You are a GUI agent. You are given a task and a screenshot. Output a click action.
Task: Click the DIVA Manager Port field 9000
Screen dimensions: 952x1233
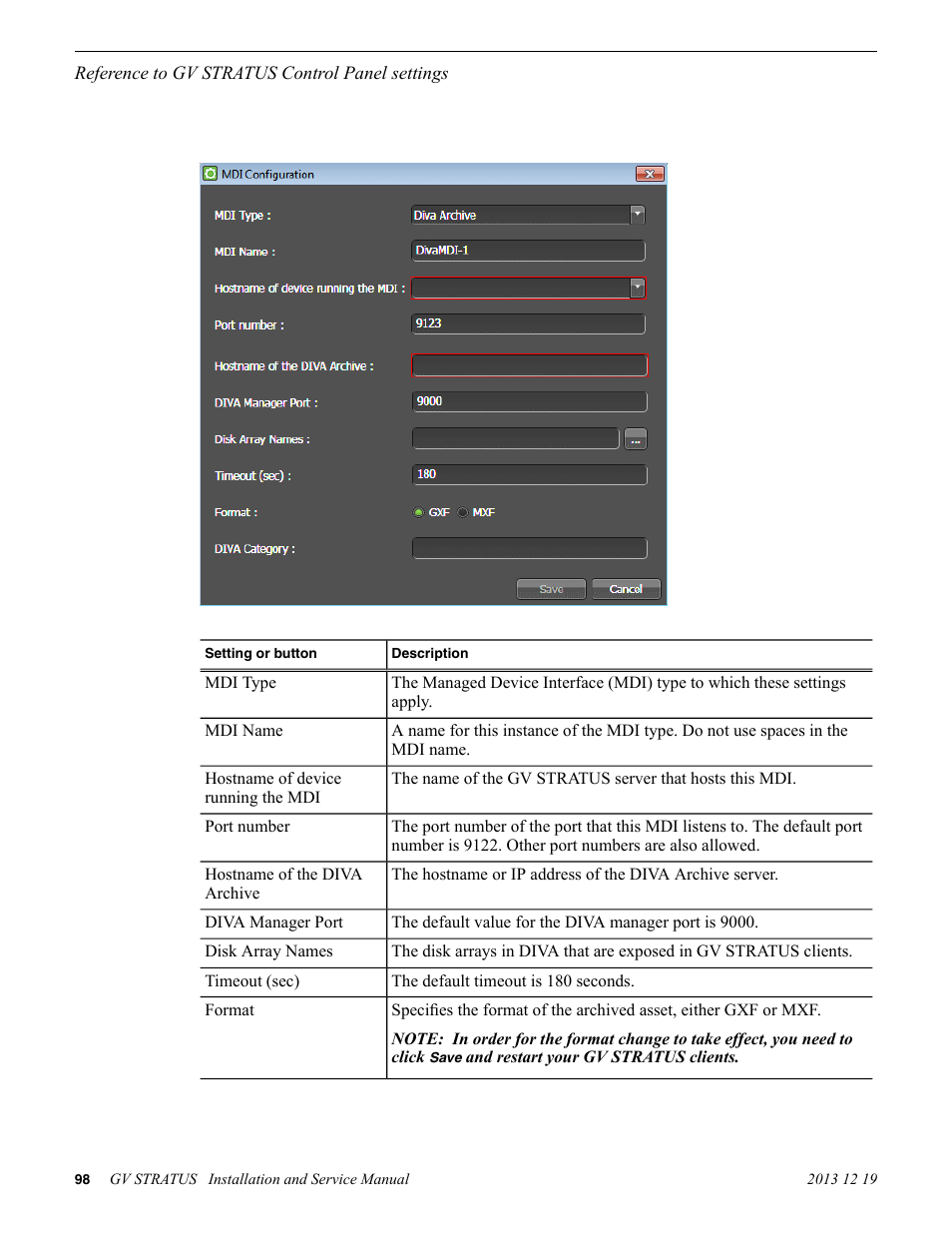529,401
